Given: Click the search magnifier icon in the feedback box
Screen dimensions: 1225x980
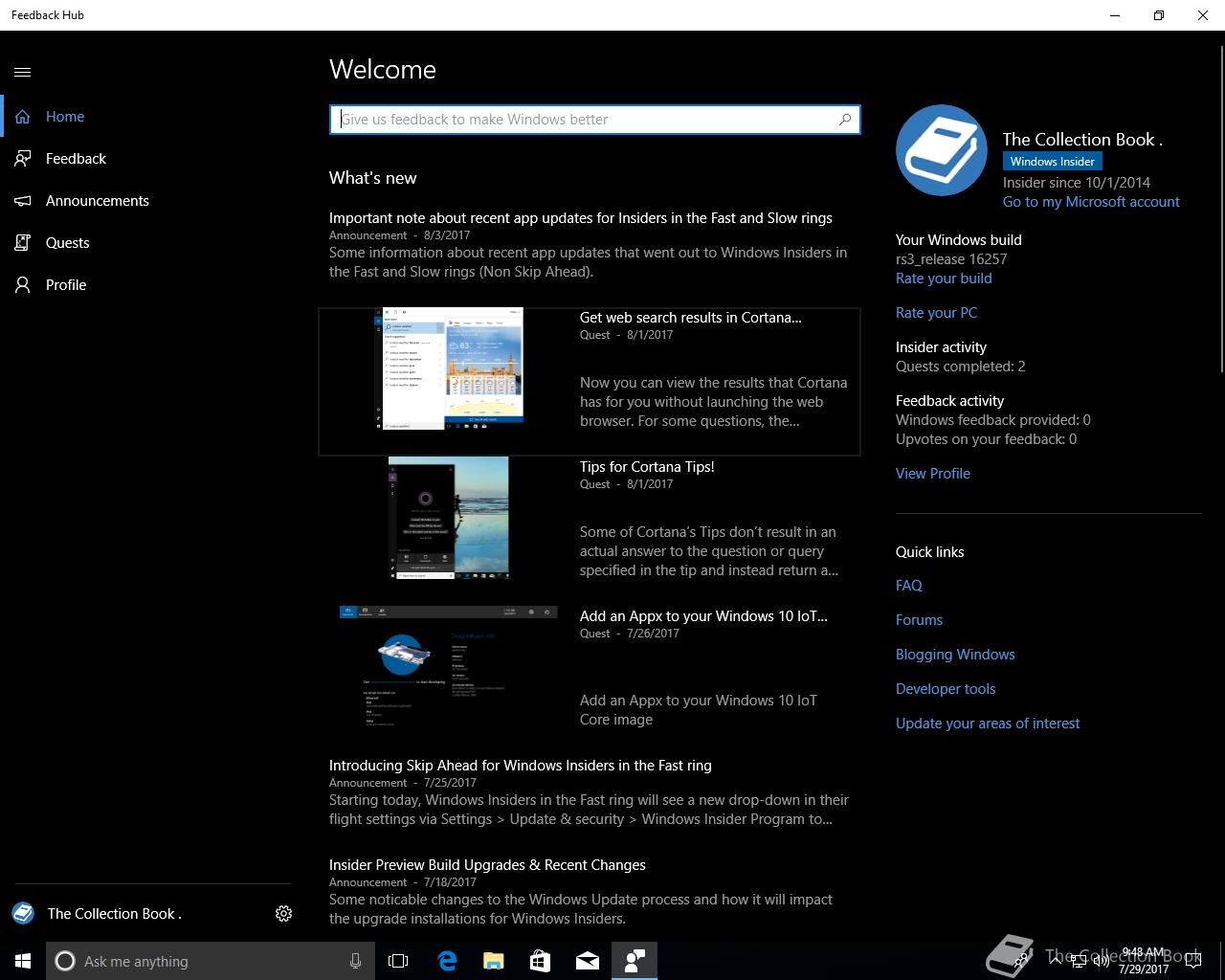Looking at the screenshot, I should click(845, 120).
